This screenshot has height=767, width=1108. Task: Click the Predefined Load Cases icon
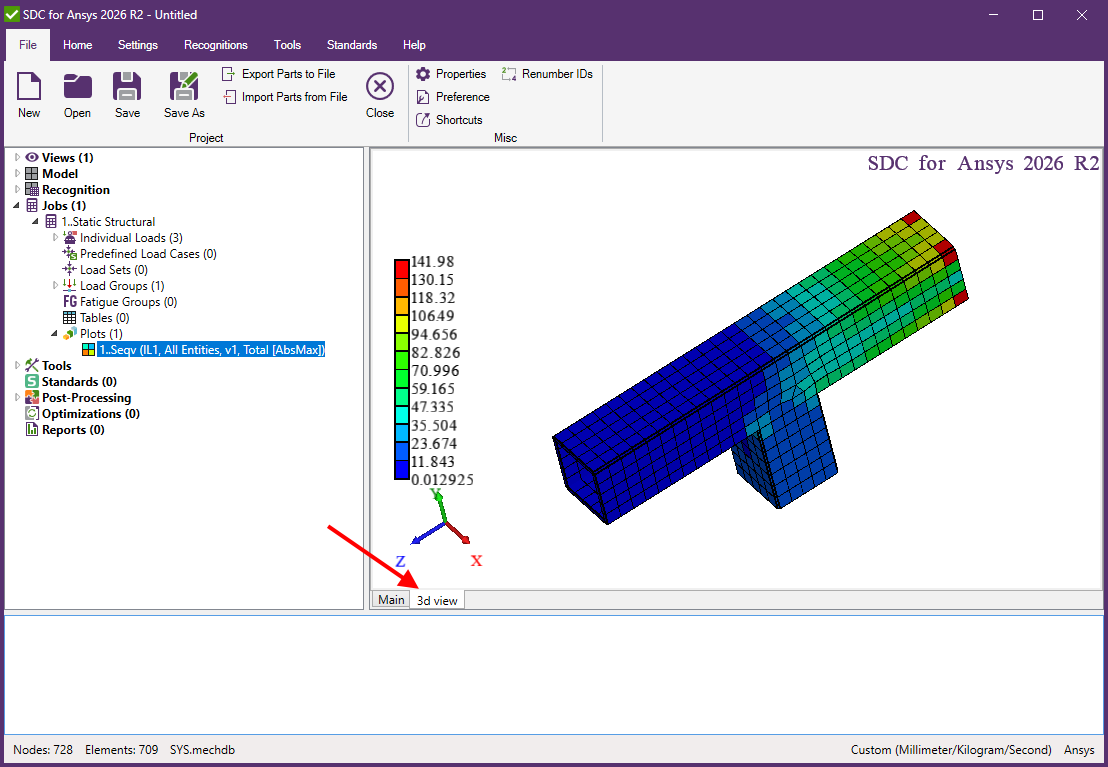pyautogui.click(x=69, y=254)
